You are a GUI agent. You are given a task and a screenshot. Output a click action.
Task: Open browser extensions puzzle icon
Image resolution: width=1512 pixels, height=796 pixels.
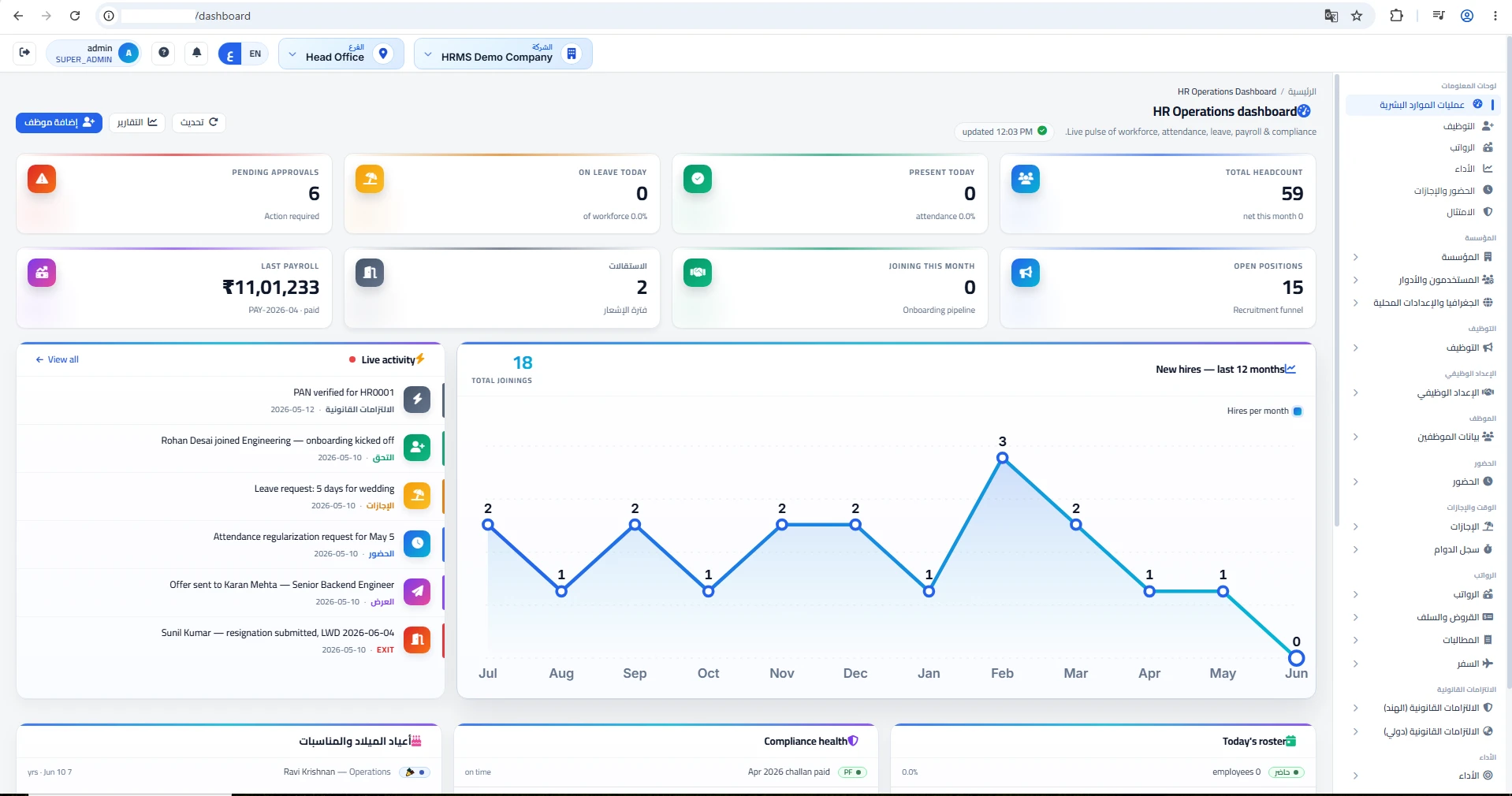click(x=1396, y=16)
